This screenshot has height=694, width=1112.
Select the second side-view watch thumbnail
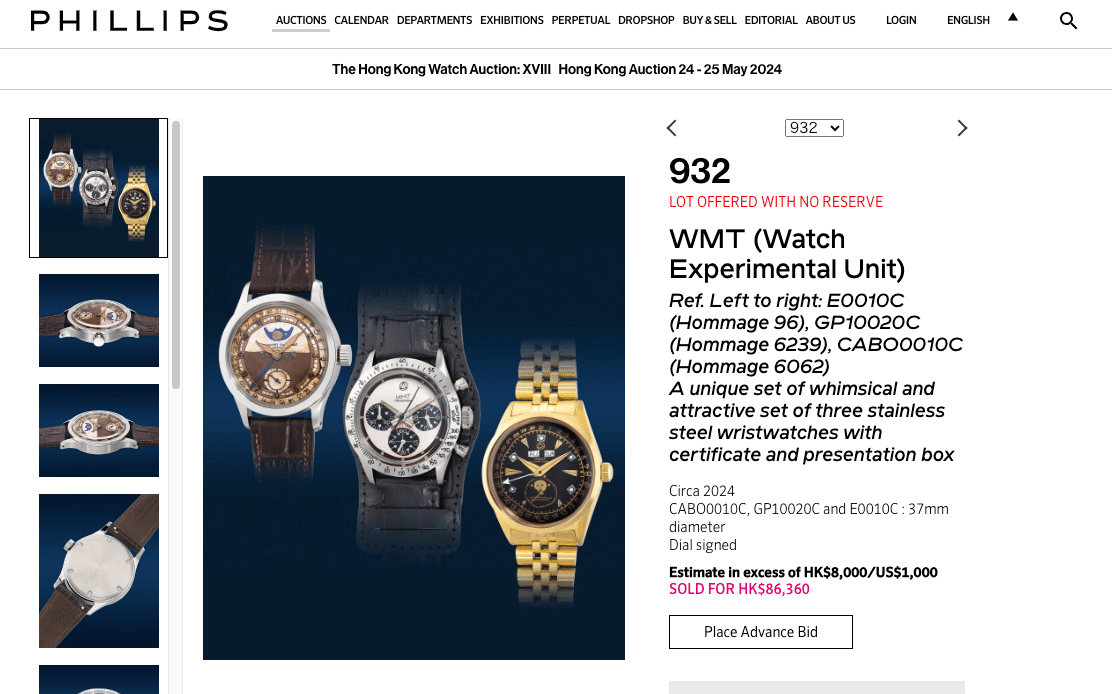coord(99,430)
